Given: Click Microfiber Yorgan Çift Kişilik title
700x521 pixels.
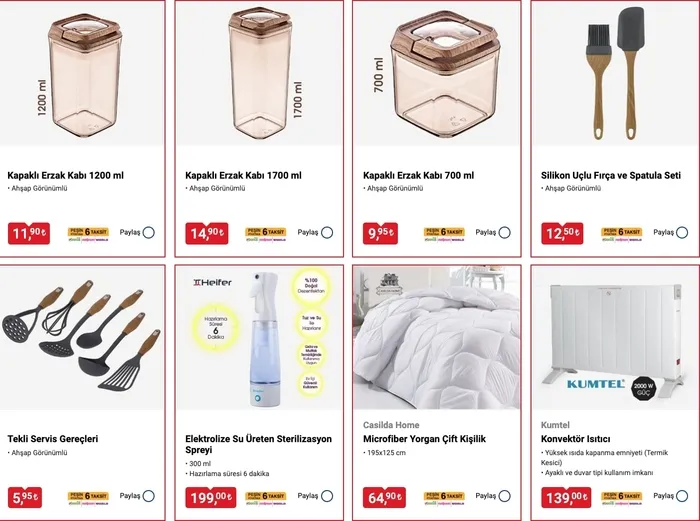Looking at the screenshot, I should [424, 439].
